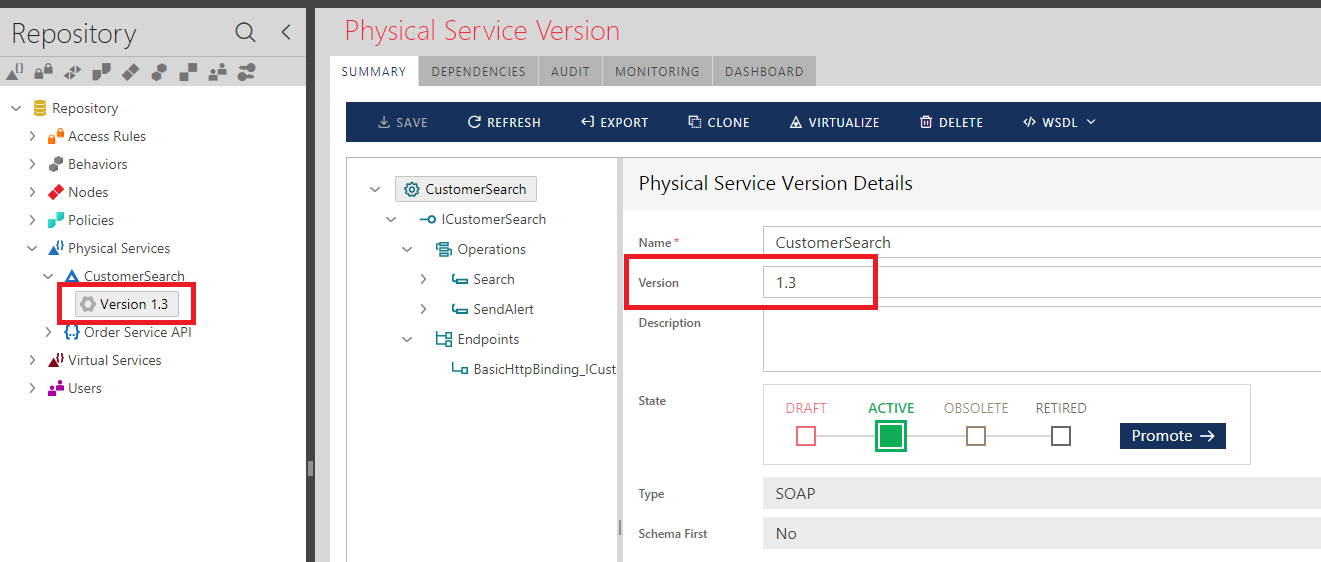Click the Refresh toolbar icon

475,122
